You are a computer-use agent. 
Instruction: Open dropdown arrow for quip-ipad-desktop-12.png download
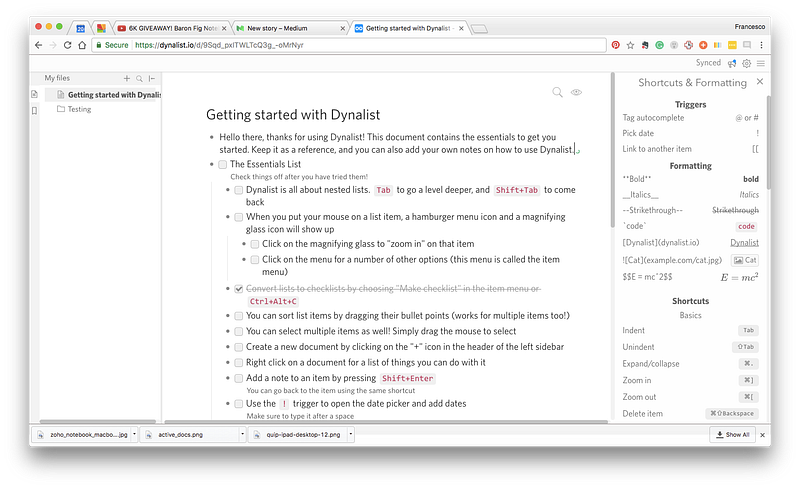[351, 434]
